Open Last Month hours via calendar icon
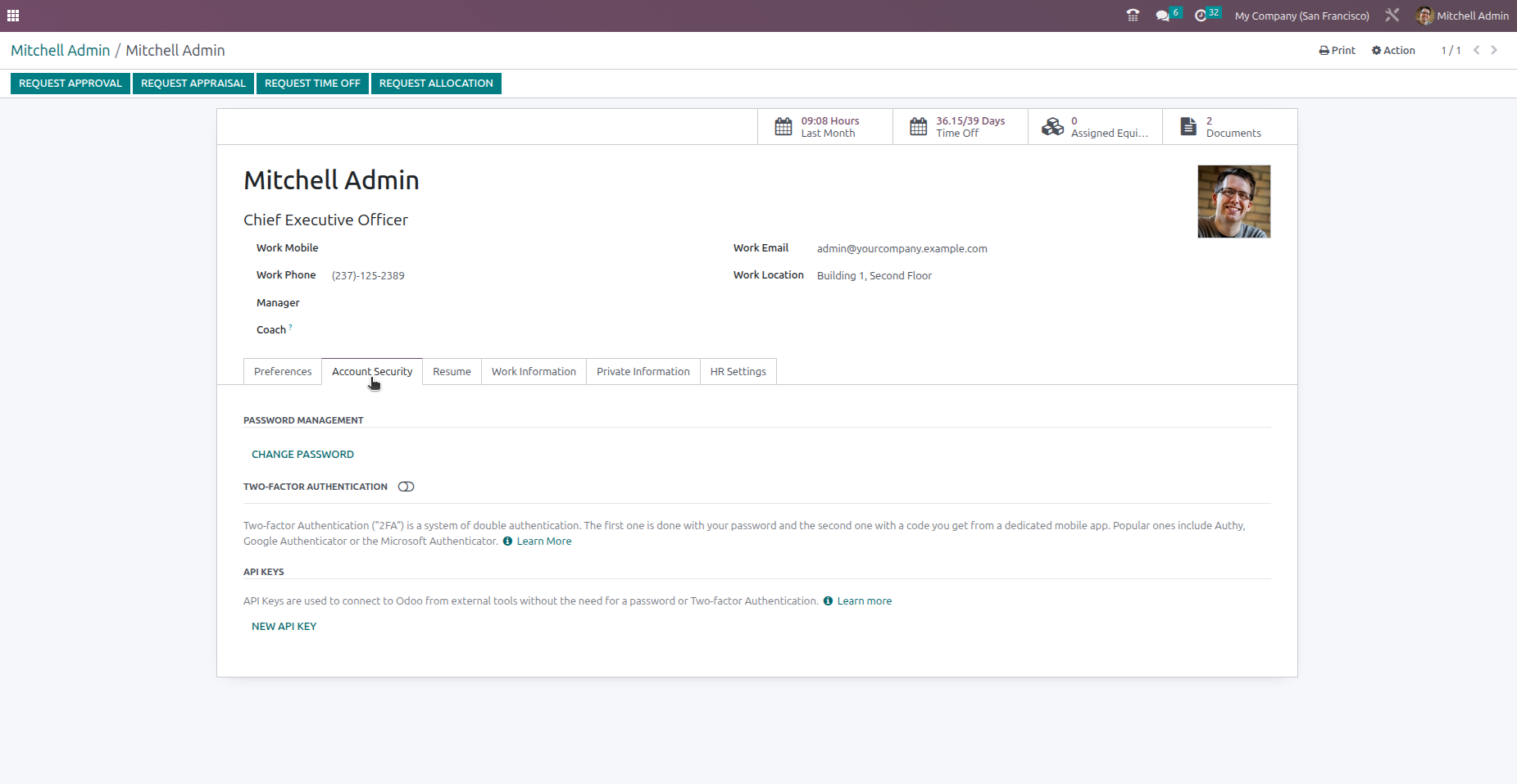This screenshot has height=784, width=1517. pos(824,126)
